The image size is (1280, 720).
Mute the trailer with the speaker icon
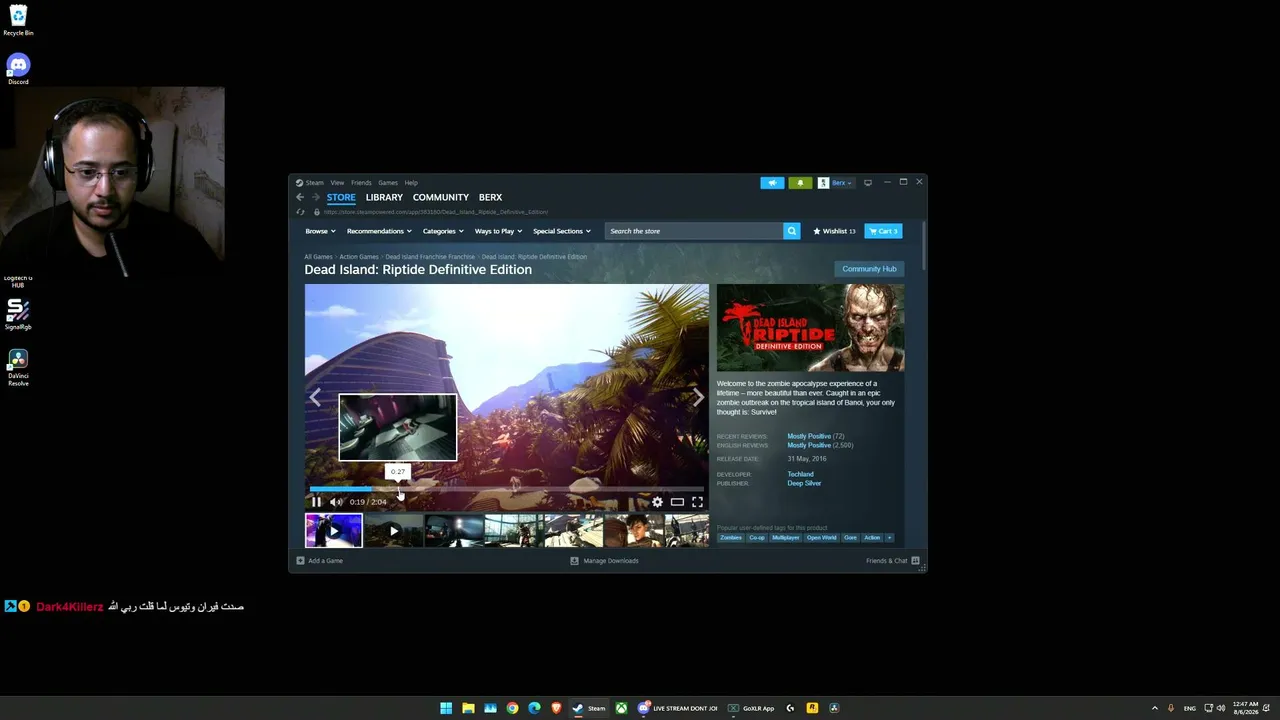point(336,502)
